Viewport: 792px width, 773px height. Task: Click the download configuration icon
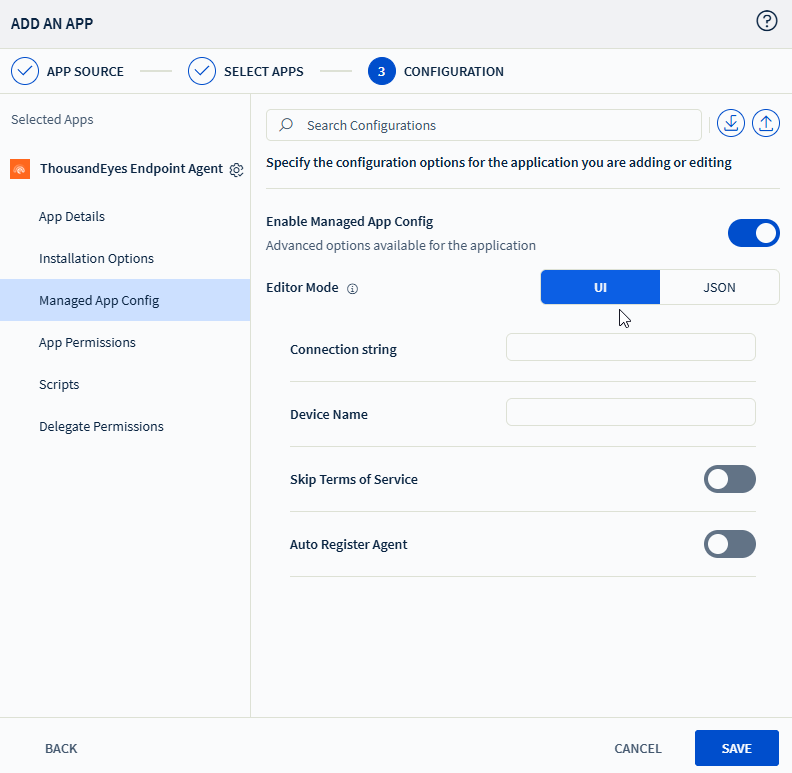731,124
